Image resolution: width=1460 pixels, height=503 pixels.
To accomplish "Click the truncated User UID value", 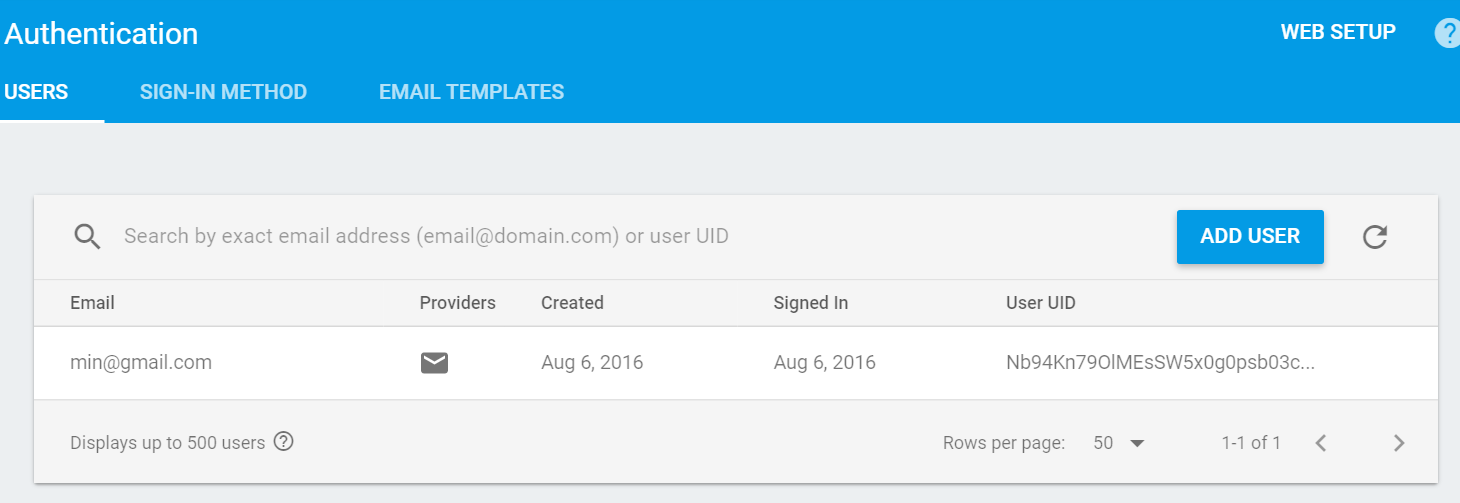I will pos(1160,363).
